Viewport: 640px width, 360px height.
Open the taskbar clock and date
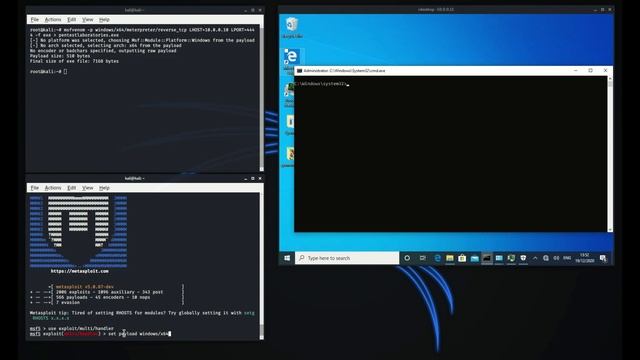click(x=584, y=258)
